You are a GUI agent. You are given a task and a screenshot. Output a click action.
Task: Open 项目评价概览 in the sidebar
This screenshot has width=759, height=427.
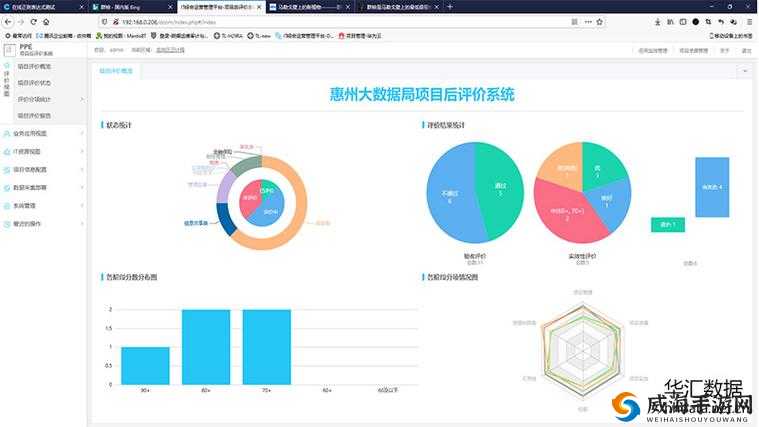coord(34,66)
